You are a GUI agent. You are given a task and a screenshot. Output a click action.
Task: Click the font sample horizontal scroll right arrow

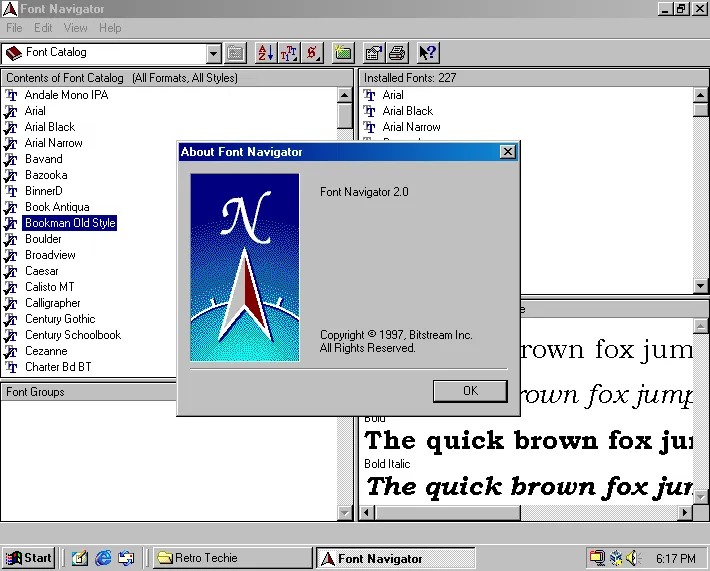point(685,513)
